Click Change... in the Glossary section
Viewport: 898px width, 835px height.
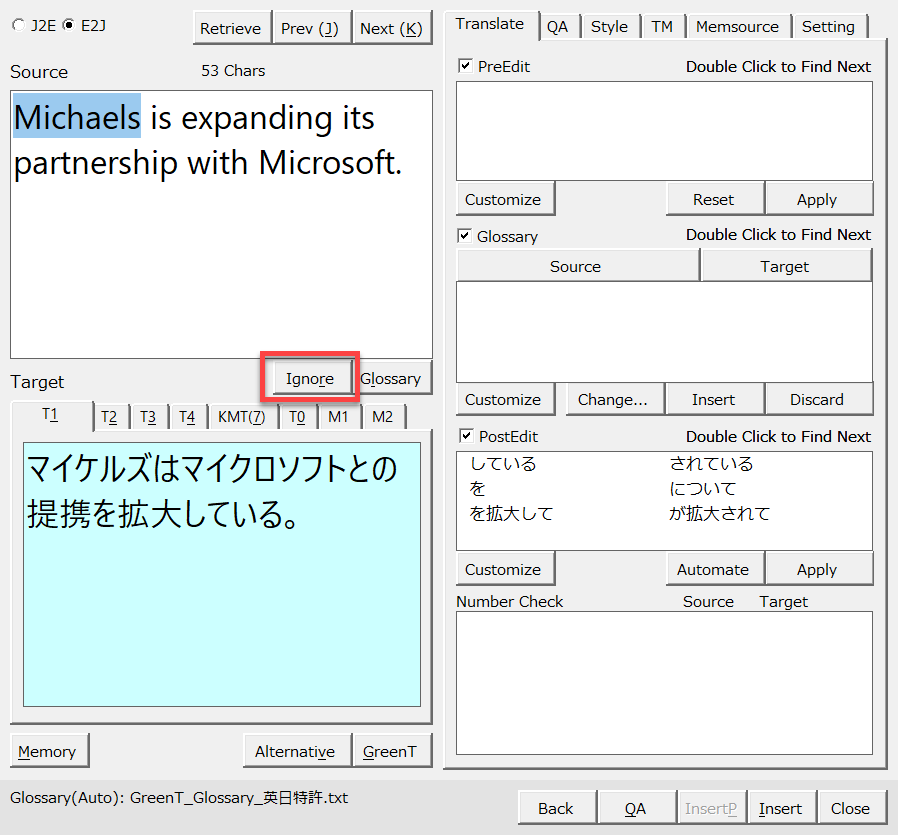(613, 399)
